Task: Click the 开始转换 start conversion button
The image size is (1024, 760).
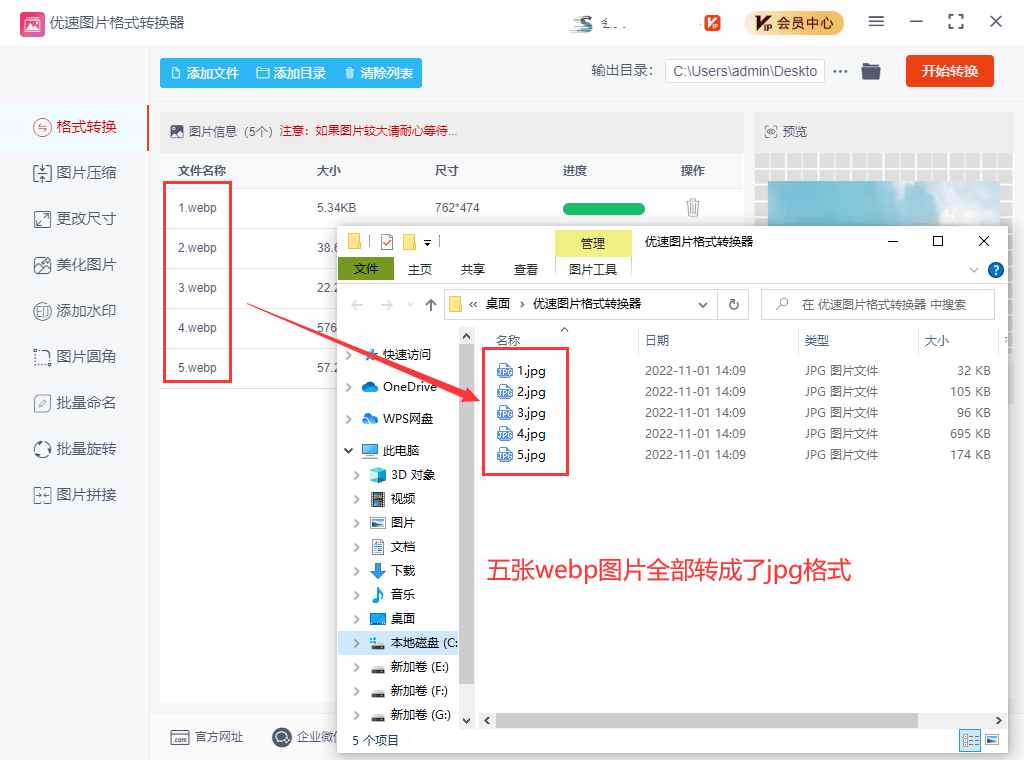Action: [948, 71]
